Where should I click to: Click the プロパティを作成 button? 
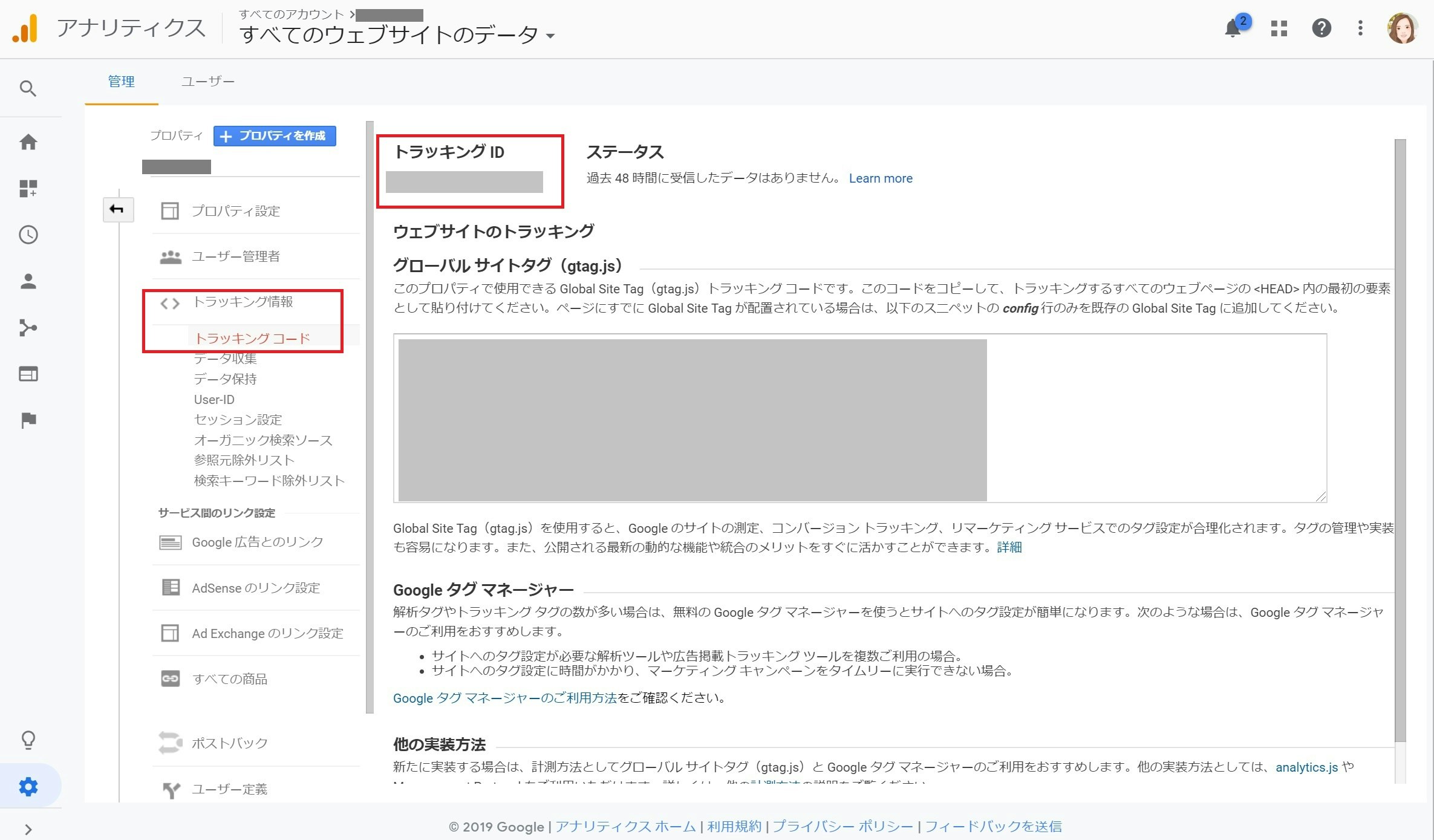[x=275, y=136]
